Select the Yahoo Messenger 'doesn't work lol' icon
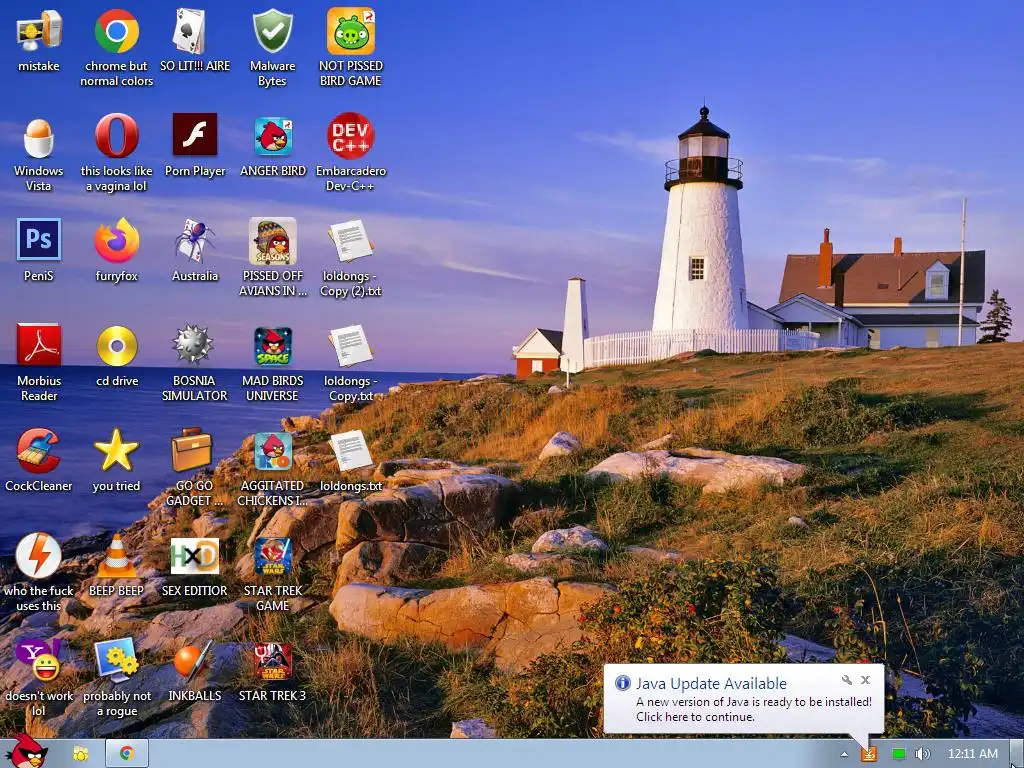The width and height of the screenshot is (1024, 768). 37,660
